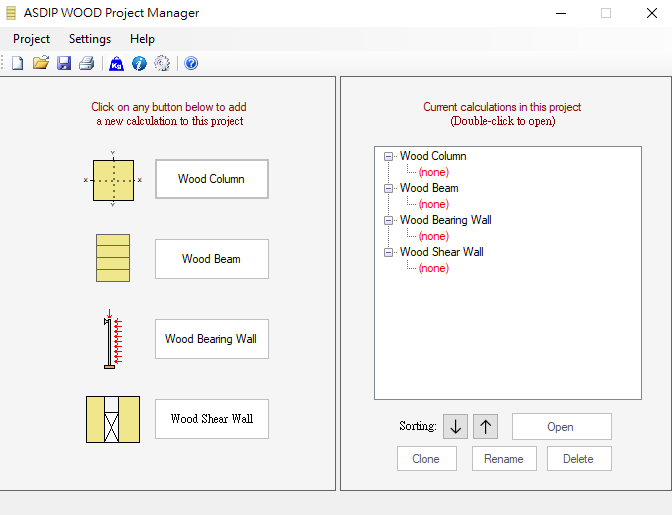Click the wood column cross-section icon
Image resolution: width=672 pixels, height=515 pixels.
point(113,180)
